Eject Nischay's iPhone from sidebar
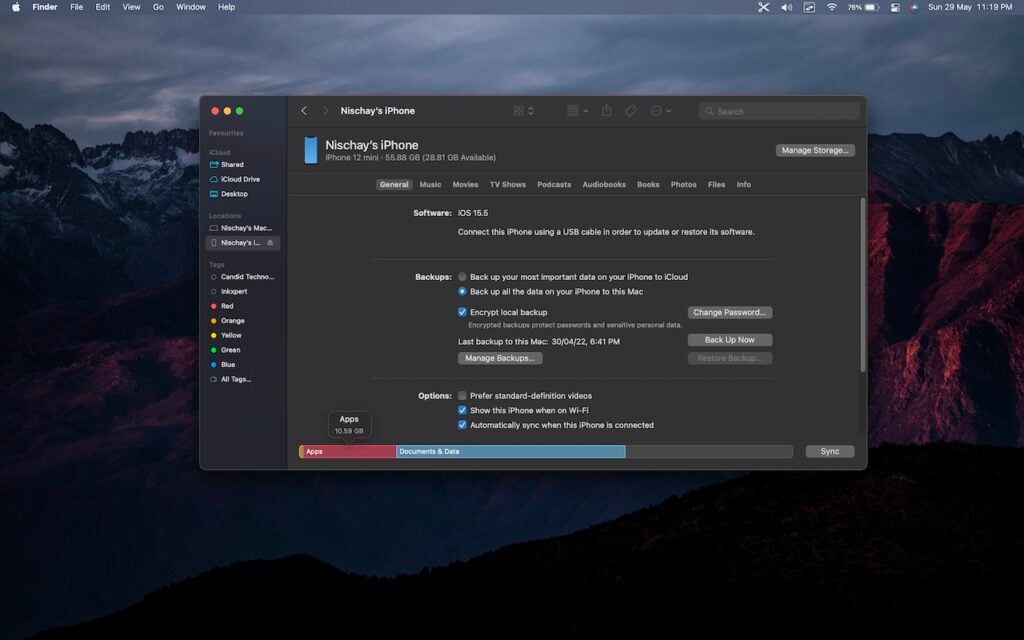 (270, 243)
